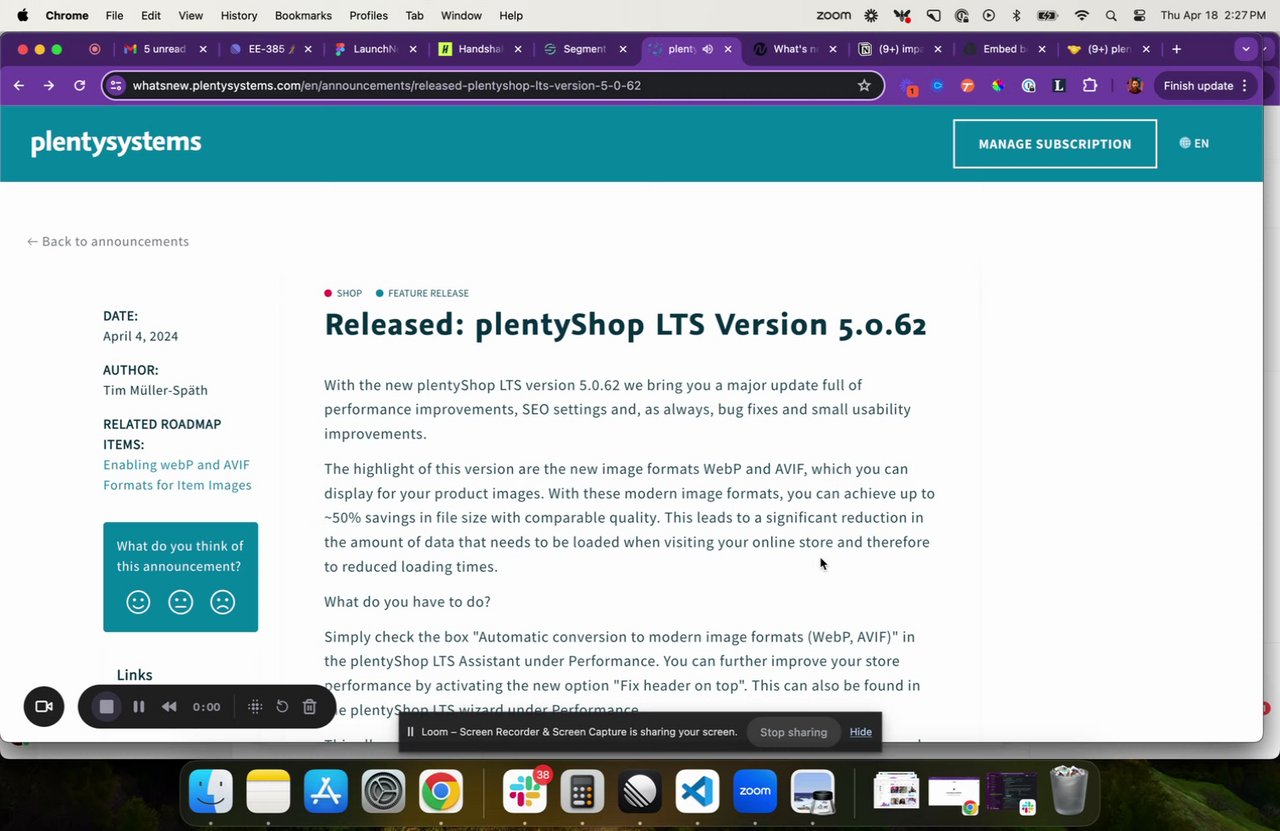Click the site info icon in address bar

coord(116,86)
